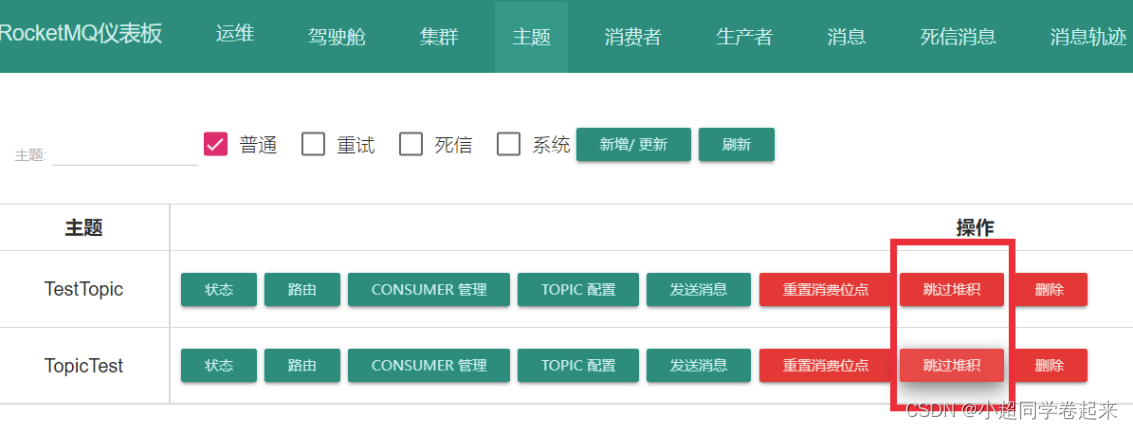Open the 生产者 tab
The width and height of the screenshot is (1133, 429).
point(744,36)
